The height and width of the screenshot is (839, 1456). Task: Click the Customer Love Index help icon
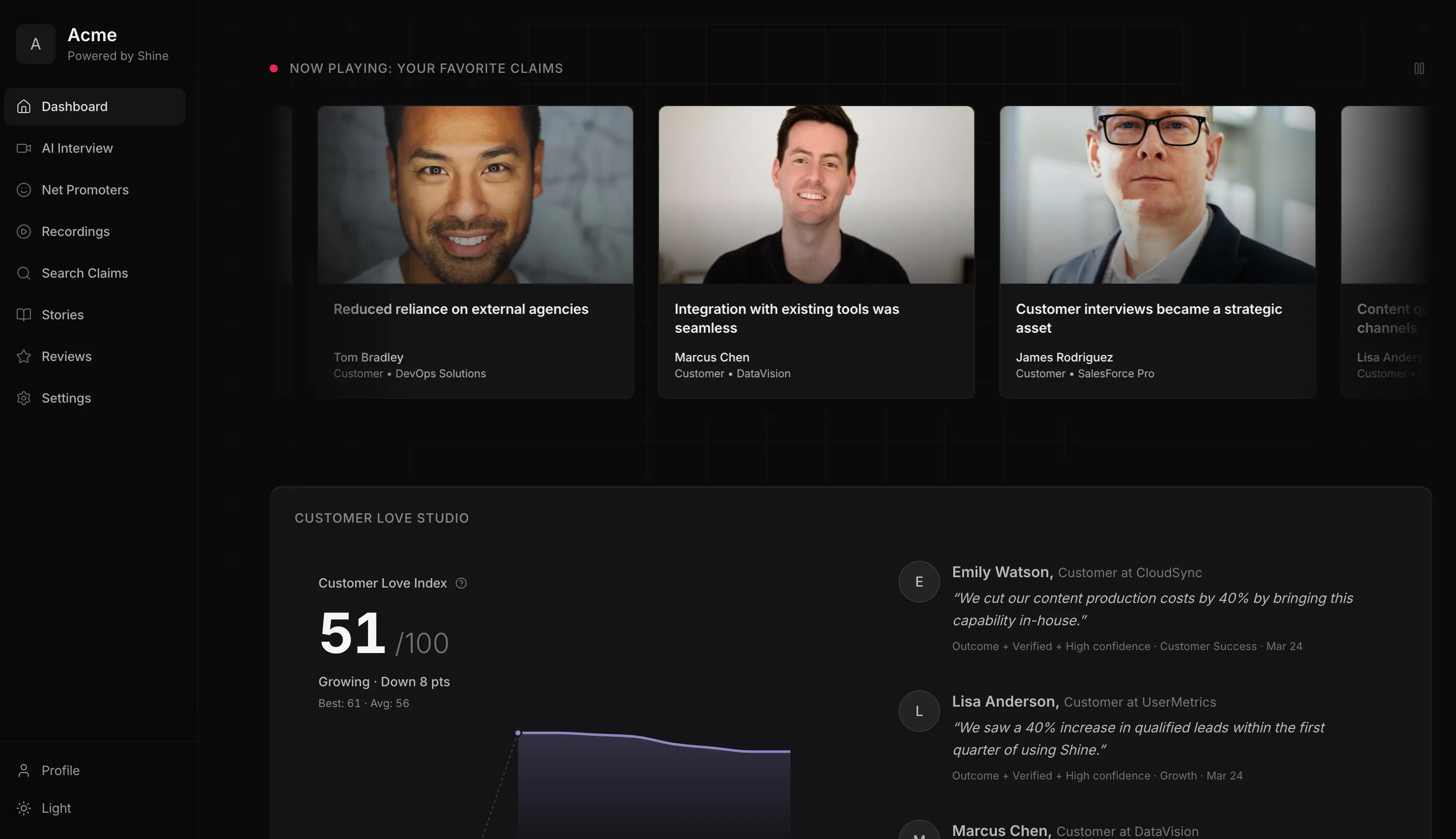[x=461, y=583]
